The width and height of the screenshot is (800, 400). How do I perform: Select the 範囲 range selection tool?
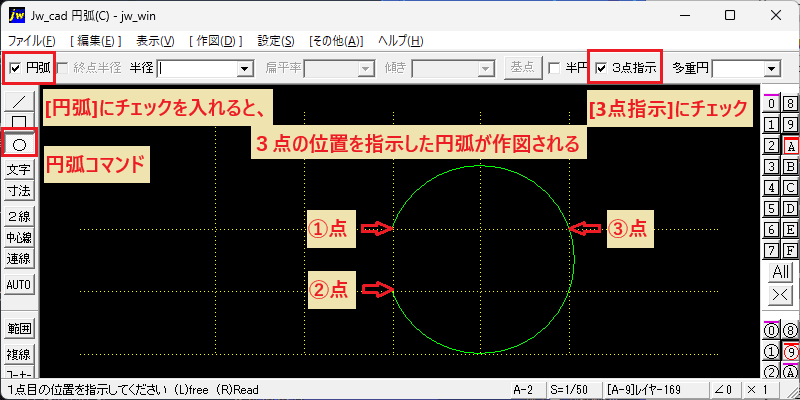pos(19,329)
